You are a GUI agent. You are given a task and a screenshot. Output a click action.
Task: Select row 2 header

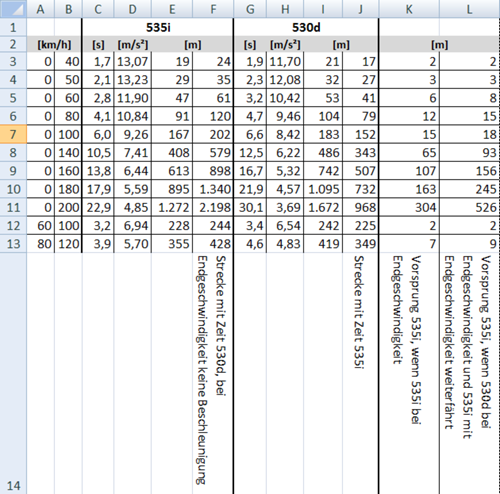(x=13, y=44)
